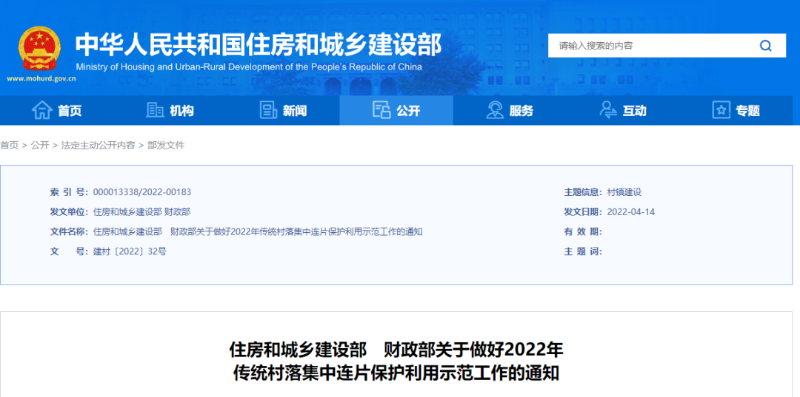The image size is (800, 397).
Task: Click the document-lock icon beside 公开
Action: pos(381,110)
